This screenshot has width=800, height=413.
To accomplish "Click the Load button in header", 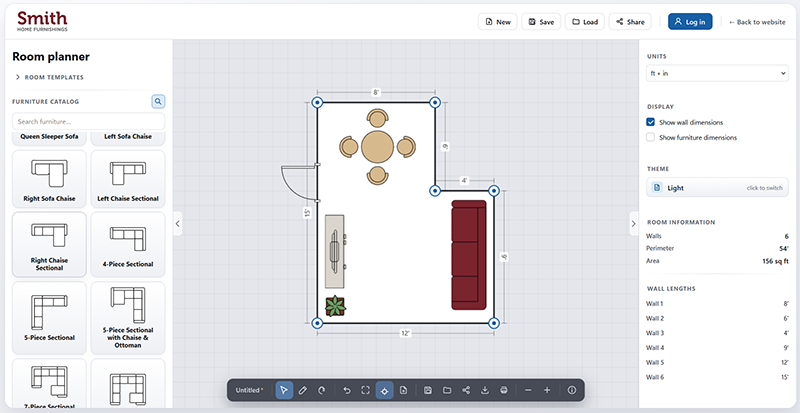I will click(x=585, y=21).
